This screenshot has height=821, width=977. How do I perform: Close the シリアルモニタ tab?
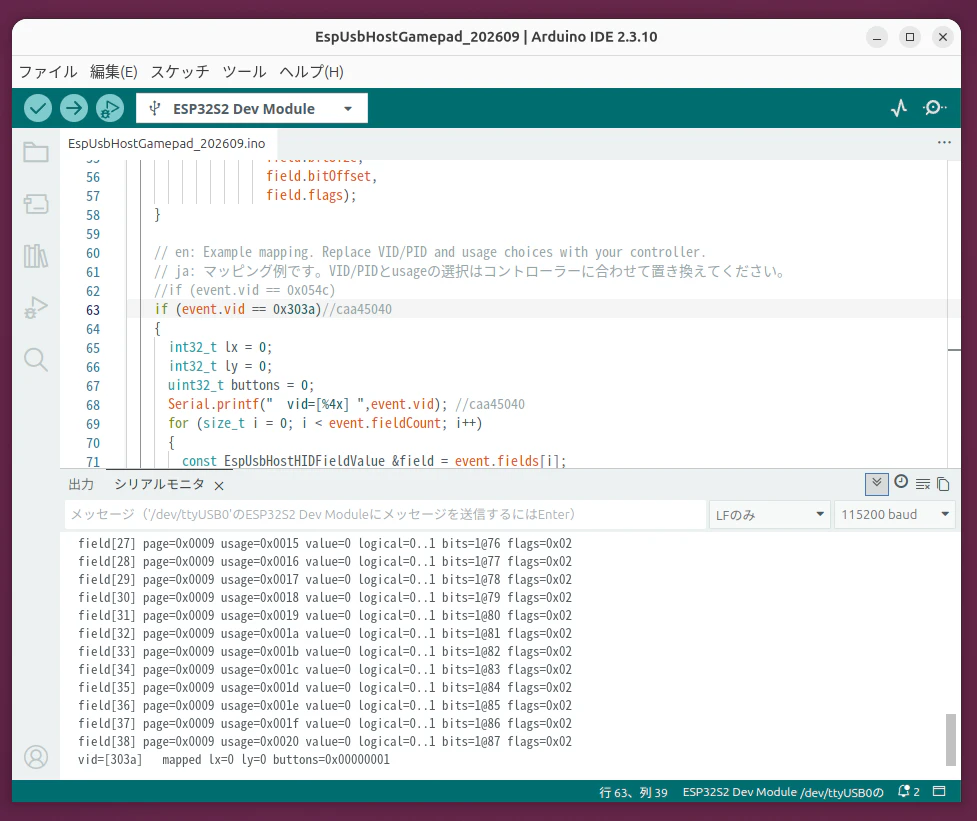tap(219, 486)
